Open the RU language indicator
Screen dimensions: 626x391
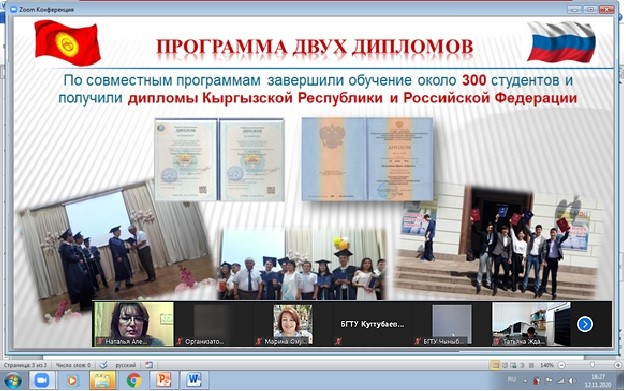[x=512, y=379]
